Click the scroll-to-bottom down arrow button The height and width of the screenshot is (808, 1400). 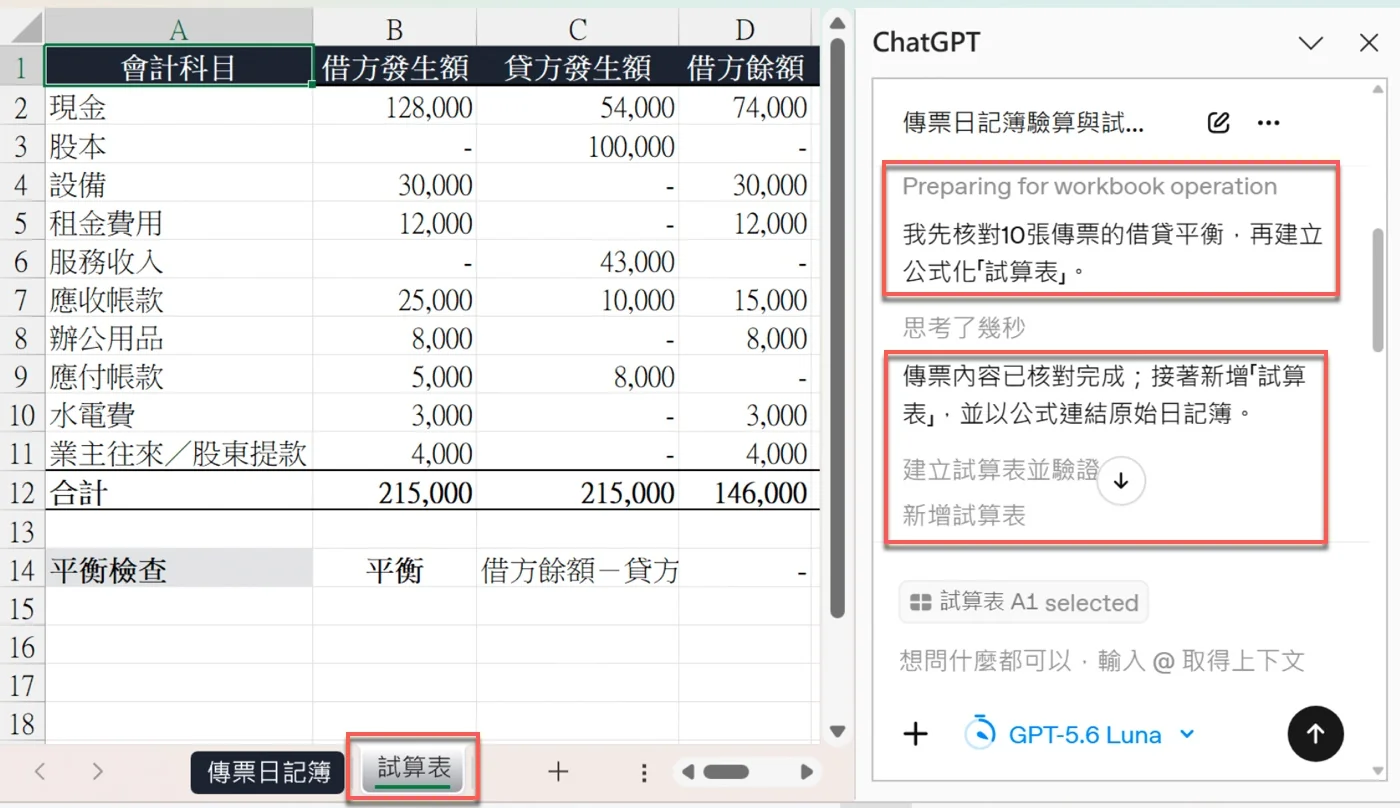pos(1121,481)
